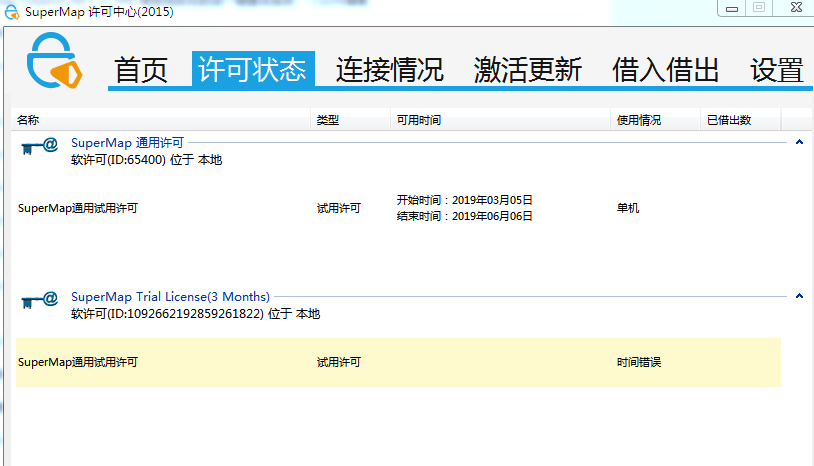Minimize the SuperMap 许可中心 window
This screenshot has height=466, width=814.
732,8
